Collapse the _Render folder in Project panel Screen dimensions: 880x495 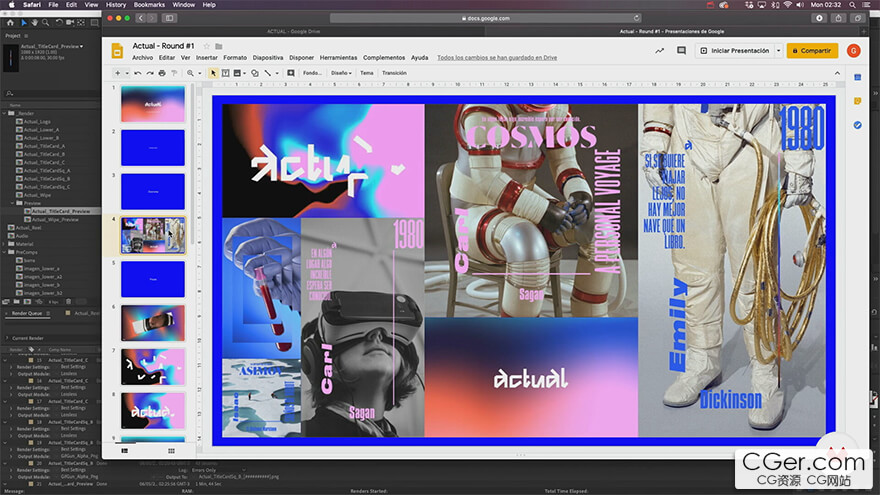[4, 113]
